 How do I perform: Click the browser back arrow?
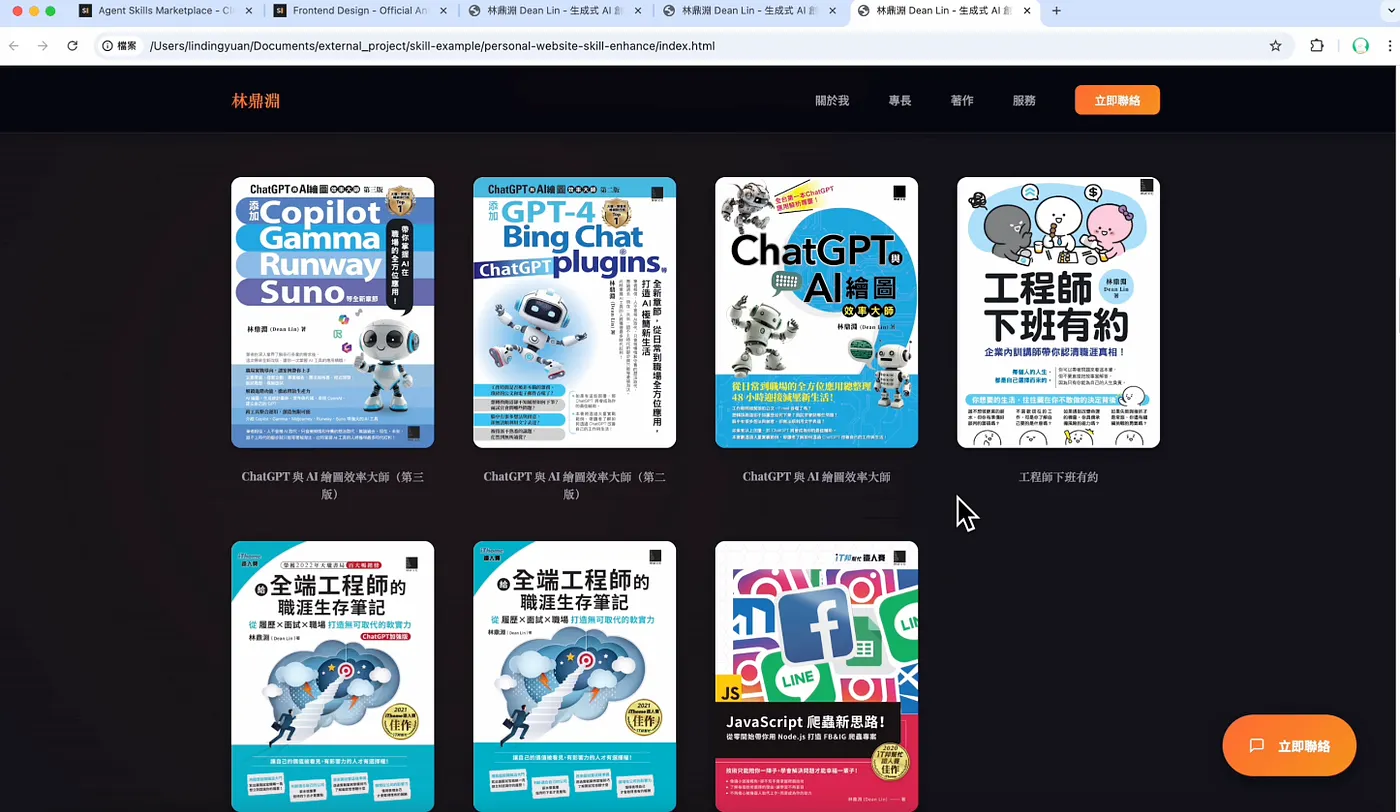pyautogui.click(x=14, y=46)
